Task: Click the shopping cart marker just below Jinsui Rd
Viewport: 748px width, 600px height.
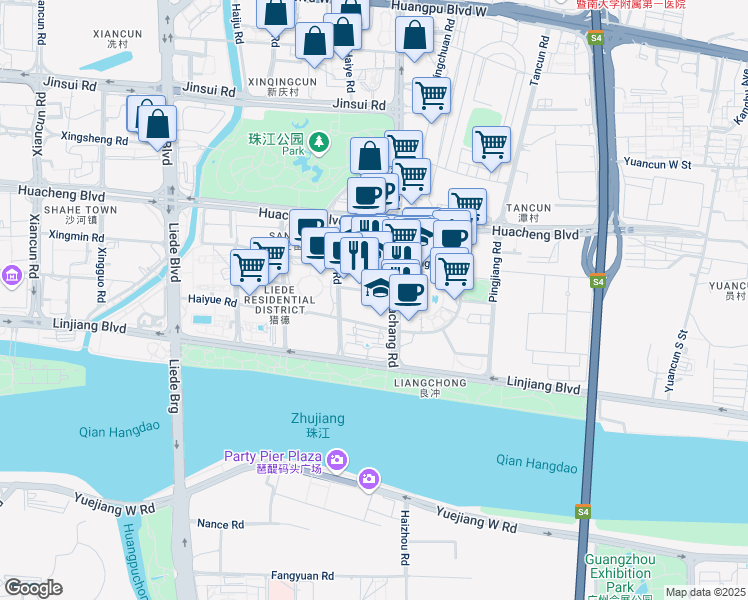Action: tap(431, 100)
